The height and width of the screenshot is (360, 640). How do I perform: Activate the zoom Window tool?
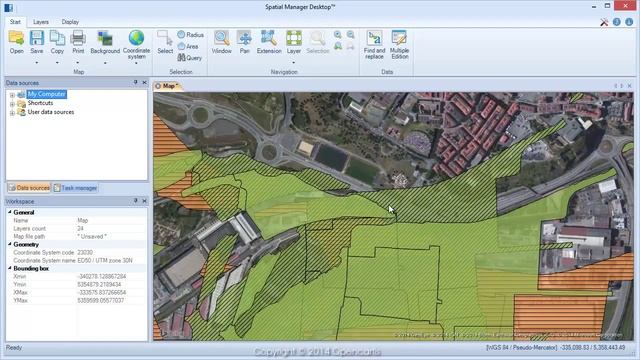[x=222, y=42]
